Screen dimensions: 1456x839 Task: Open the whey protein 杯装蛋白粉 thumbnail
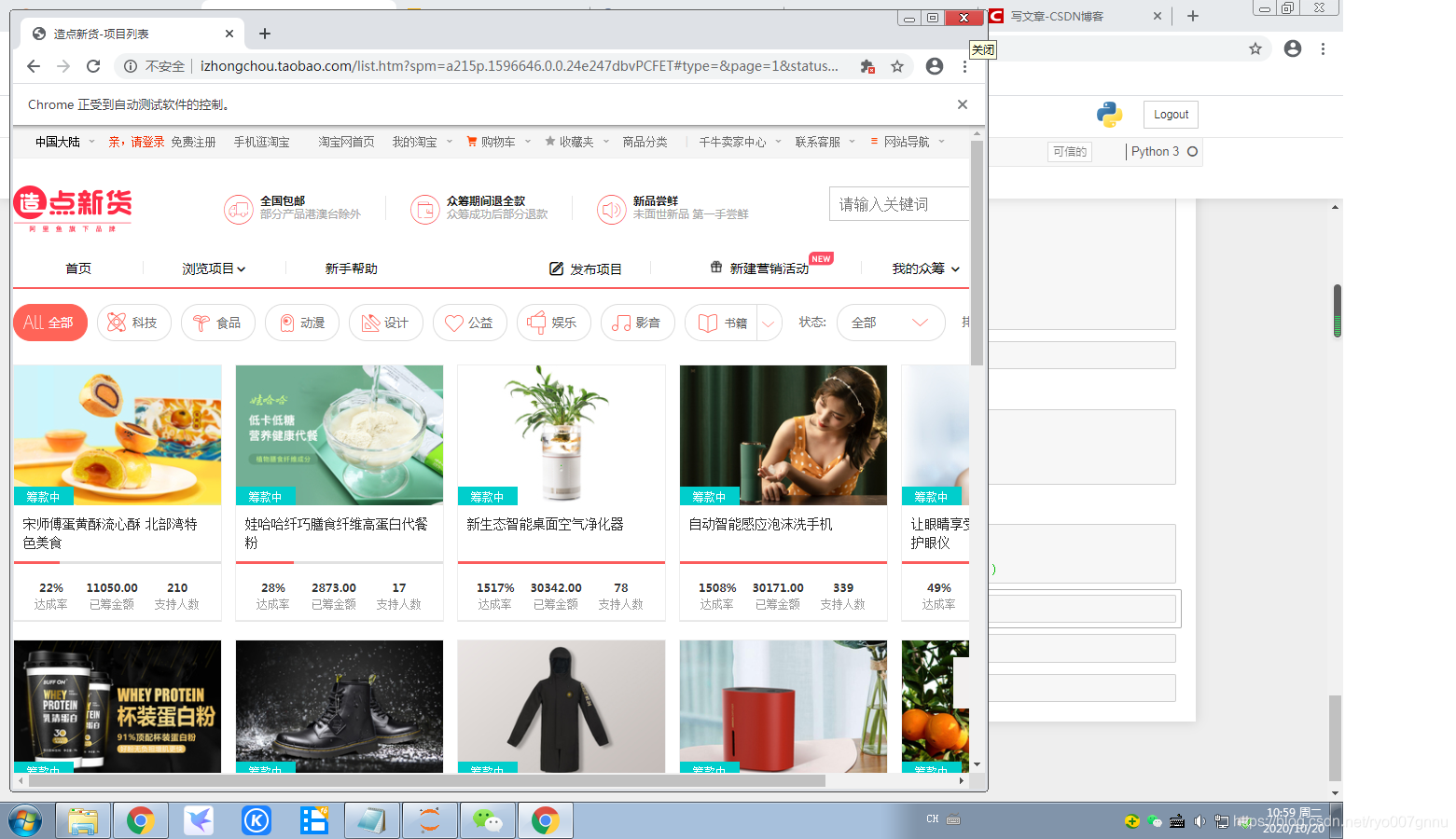coord(118,707)
